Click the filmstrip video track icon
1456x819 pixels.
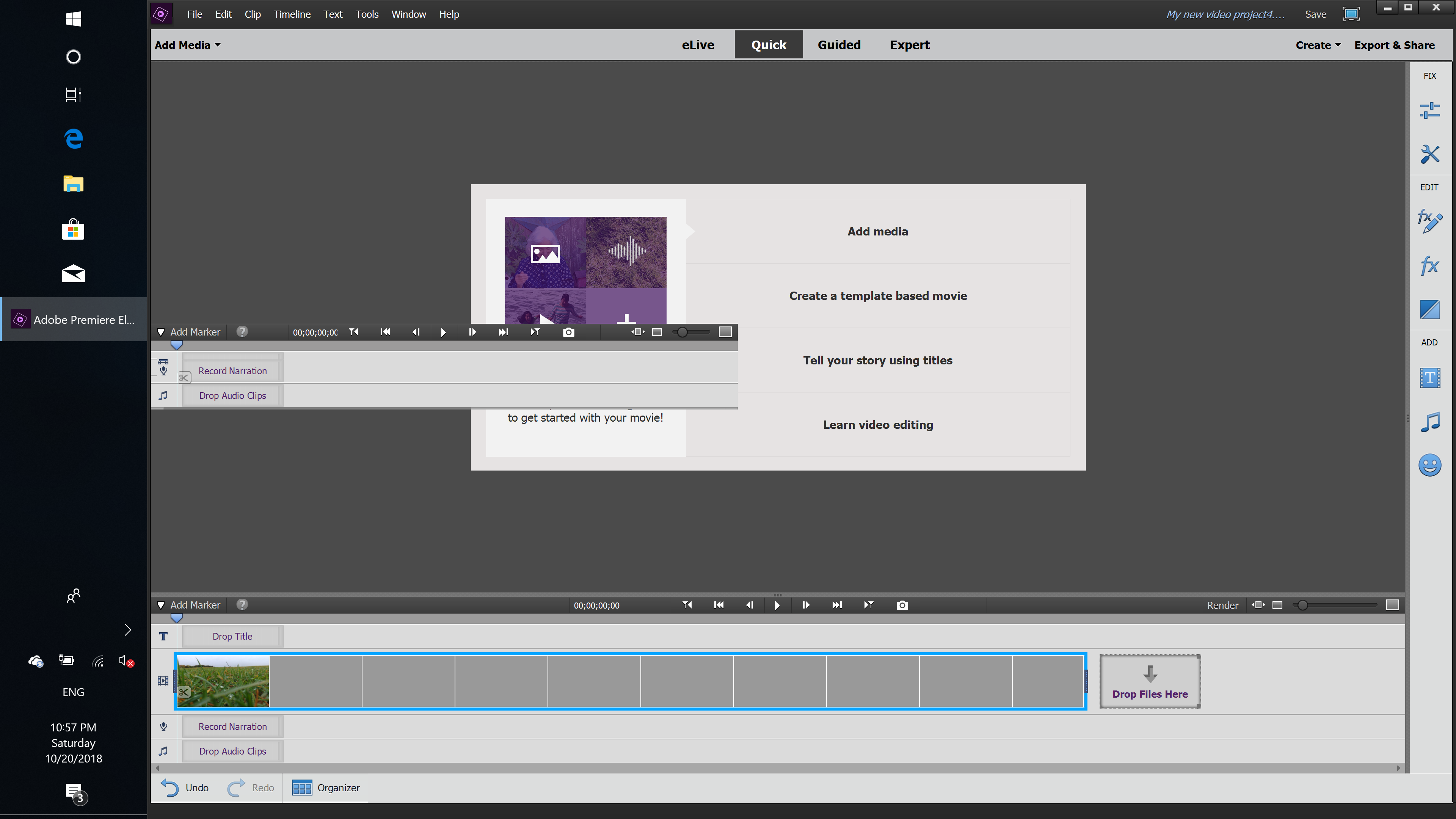163,681
